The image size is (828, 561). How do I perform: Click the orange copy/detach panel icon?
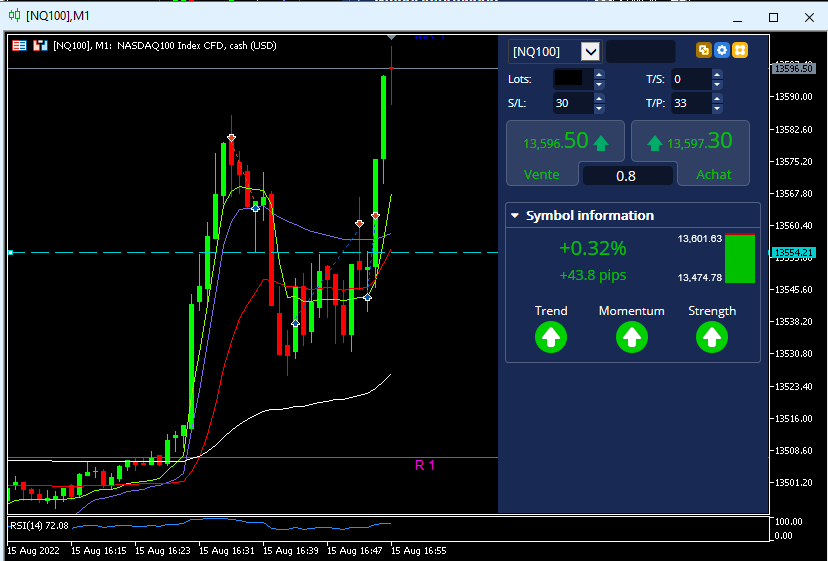click(x=703, y=50)
